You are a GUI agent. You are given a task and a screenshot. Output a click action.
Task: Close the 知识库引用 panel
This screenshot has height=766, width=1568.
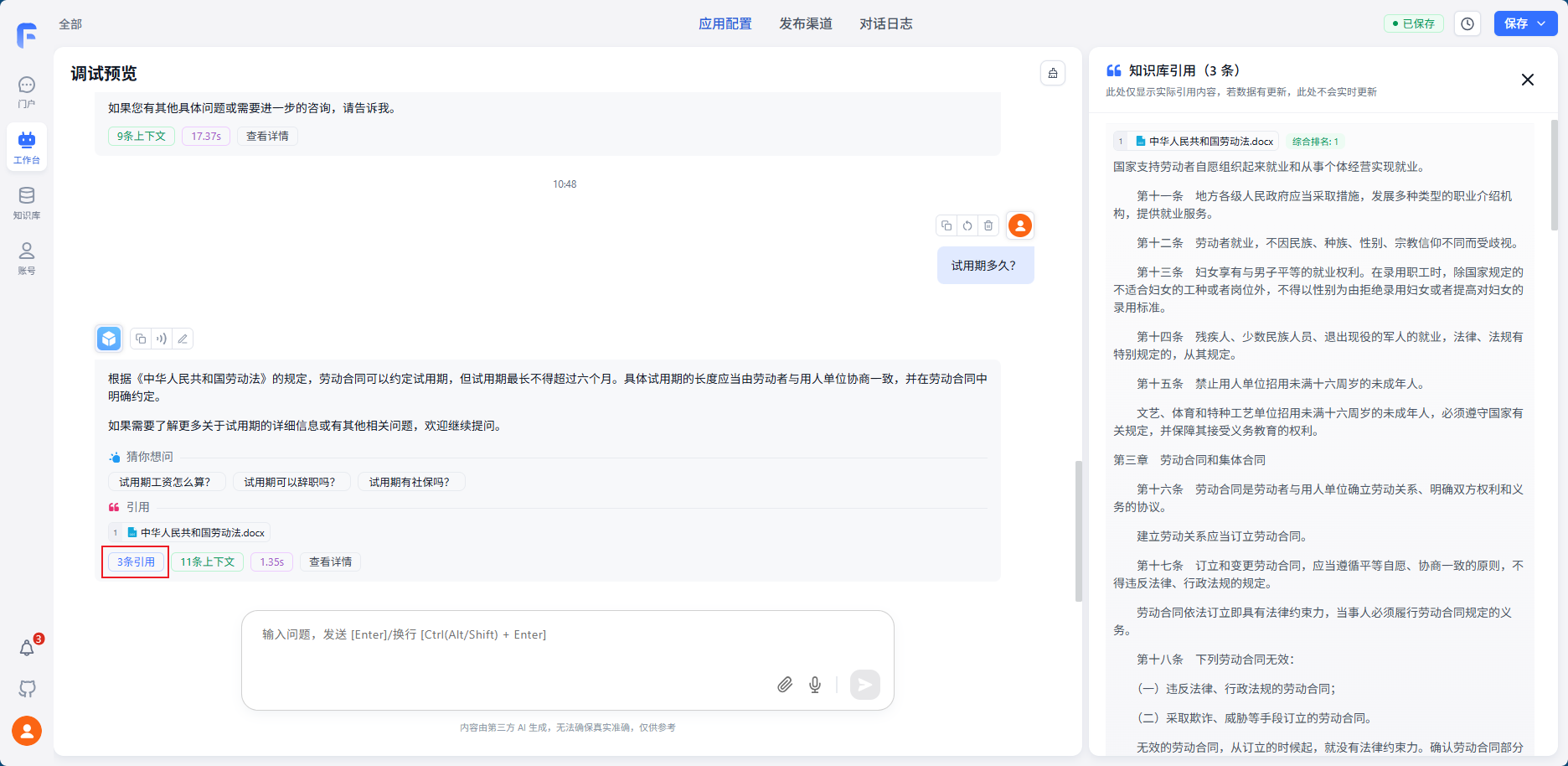[1527, 80]
